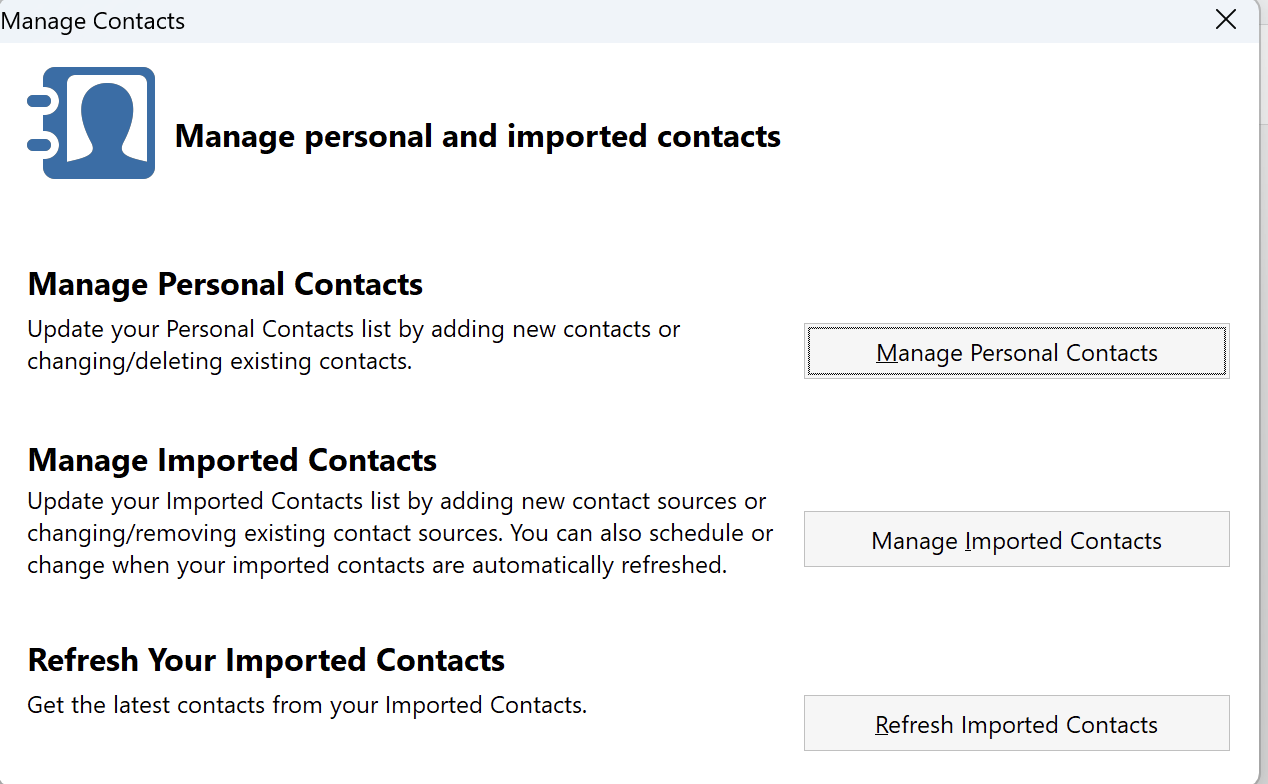Viewport: 1268px width, 784px height.
Task: Close the Manage Contacts dialog window
Action: 1226,20
